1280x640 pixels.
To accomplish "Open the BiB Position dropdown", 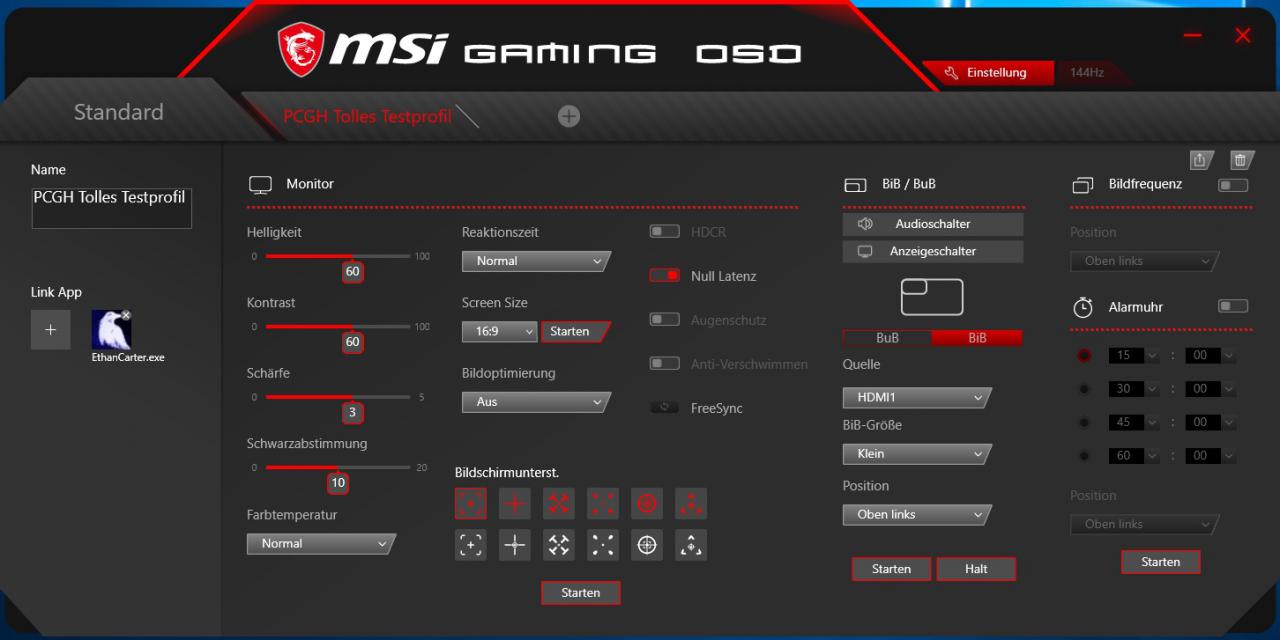I will coord(918,515).
